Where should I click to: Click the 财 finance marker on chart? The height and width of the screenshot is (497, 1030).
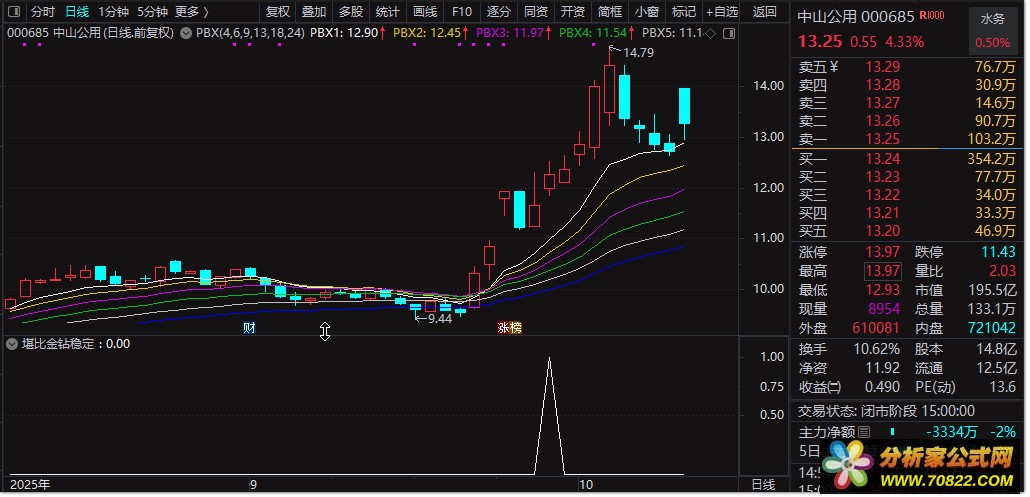coord(249,328)
